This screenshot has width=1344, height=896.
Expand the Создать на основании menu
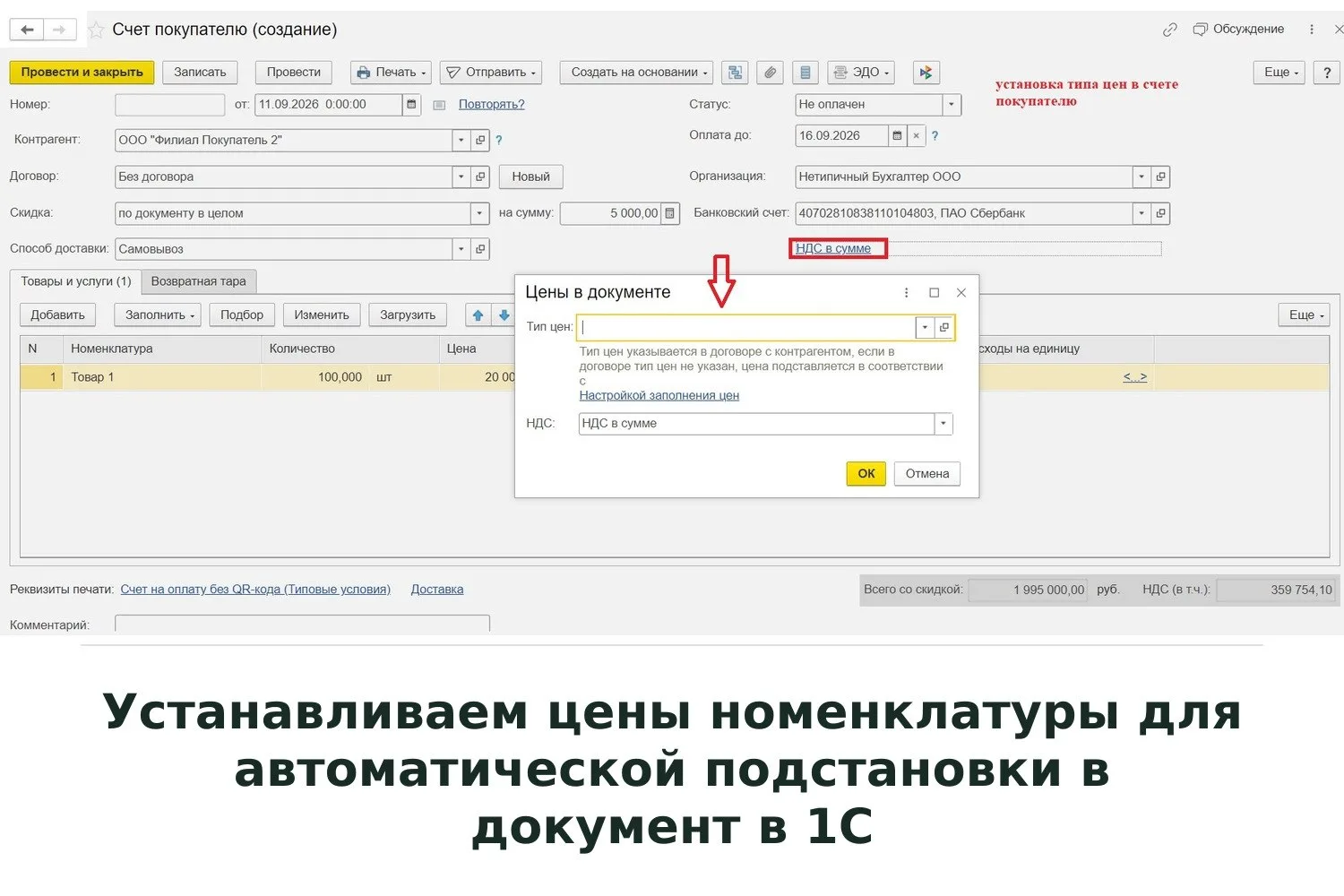[x=636, y=73]
